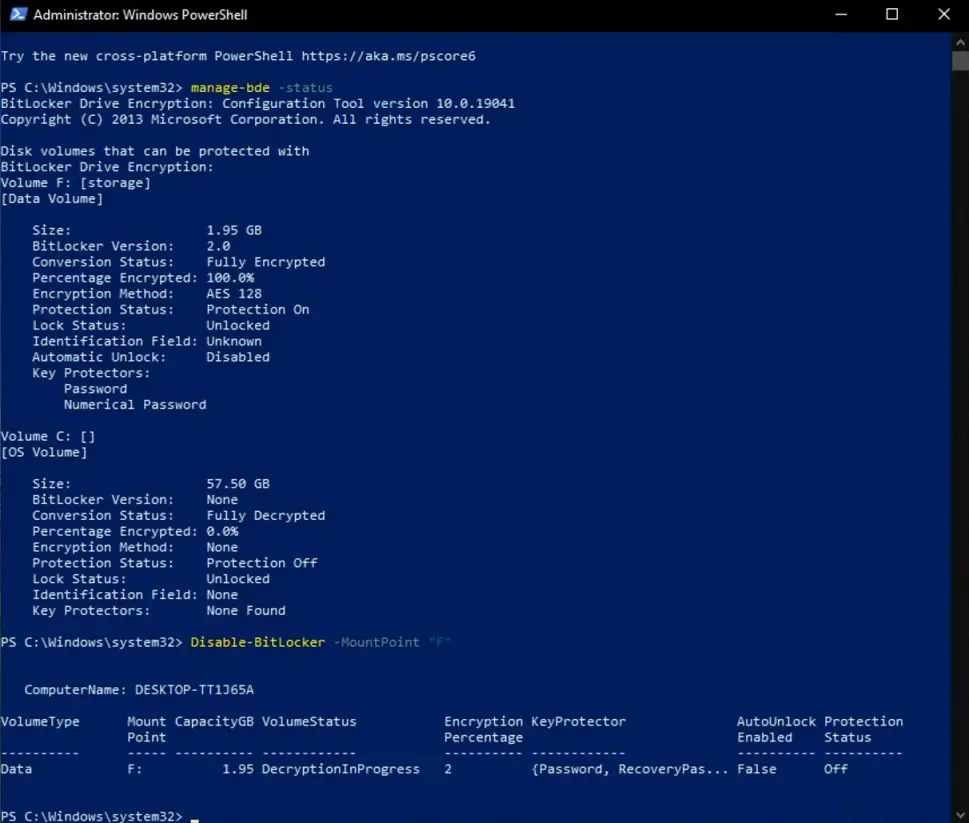Click the KeyProtector column header
Screen dimensions: 969x823
(578, 722)
